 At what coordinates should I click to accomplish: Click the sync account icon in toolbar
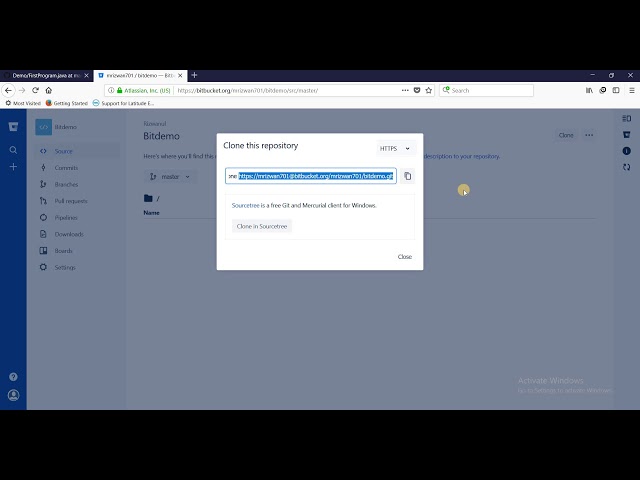coord(602,90)
